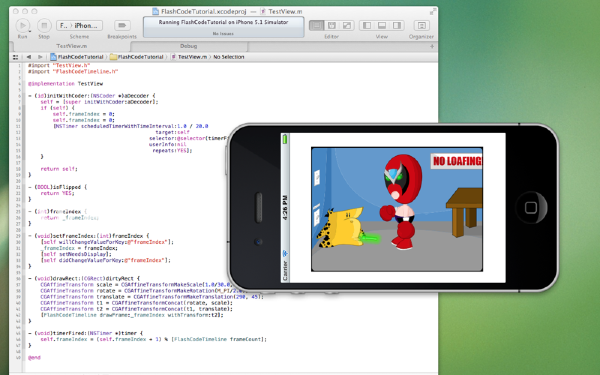
Task: Click the simulator's Home button
Action: click(531, 207)
